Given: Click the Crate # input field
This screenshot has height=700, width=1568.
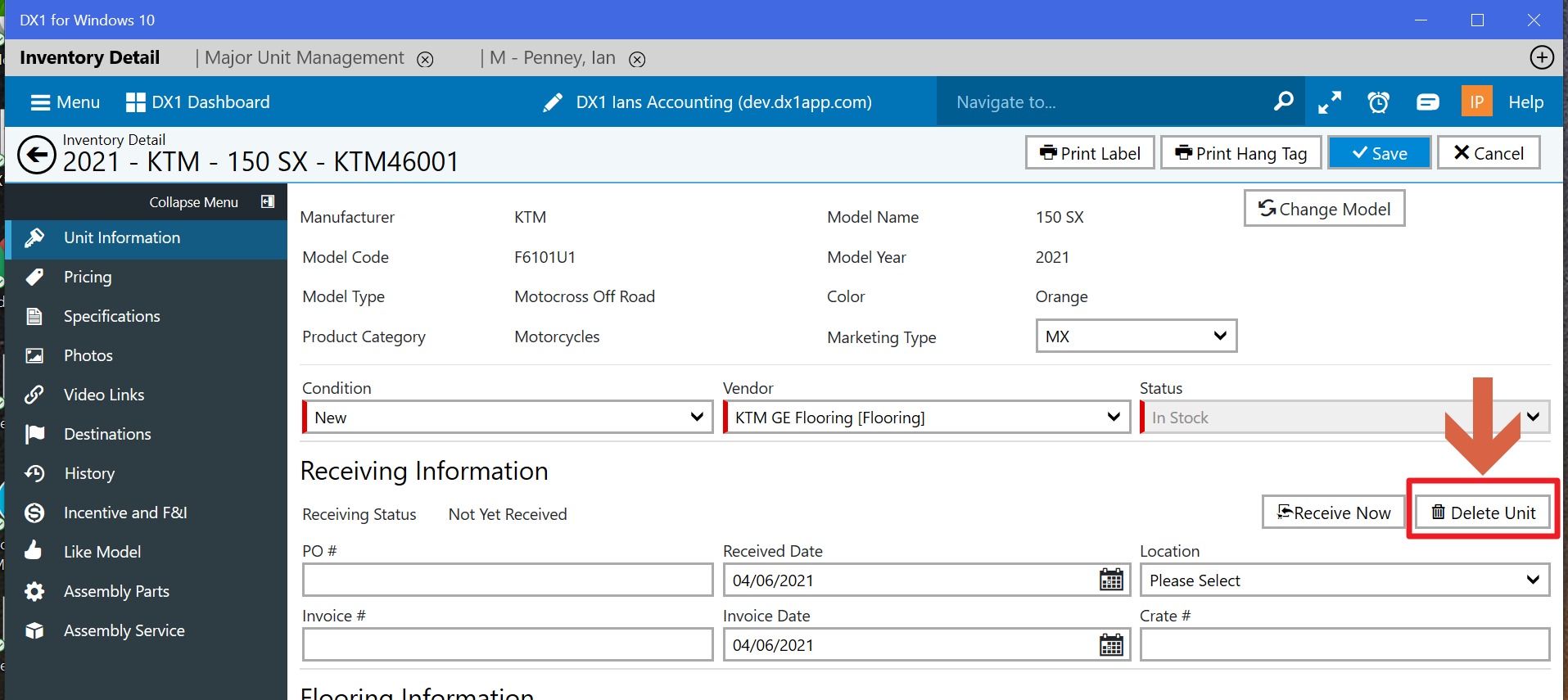Looking at the screenshot, I should click(x=1344, y=644).
